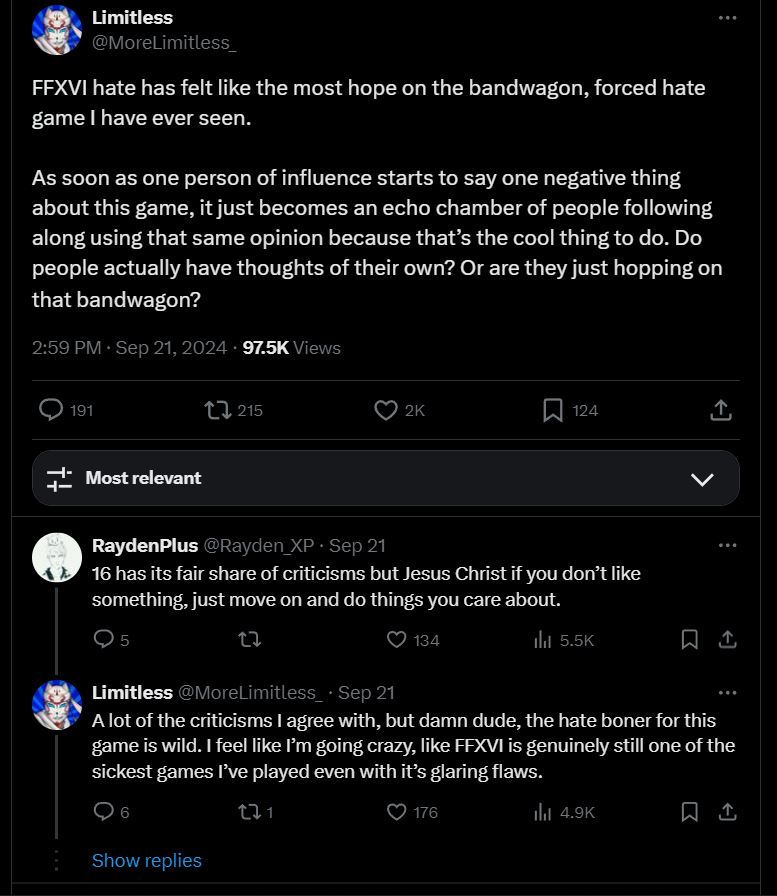Open more options on main post
Screen dimensions: 777x896
727,18
